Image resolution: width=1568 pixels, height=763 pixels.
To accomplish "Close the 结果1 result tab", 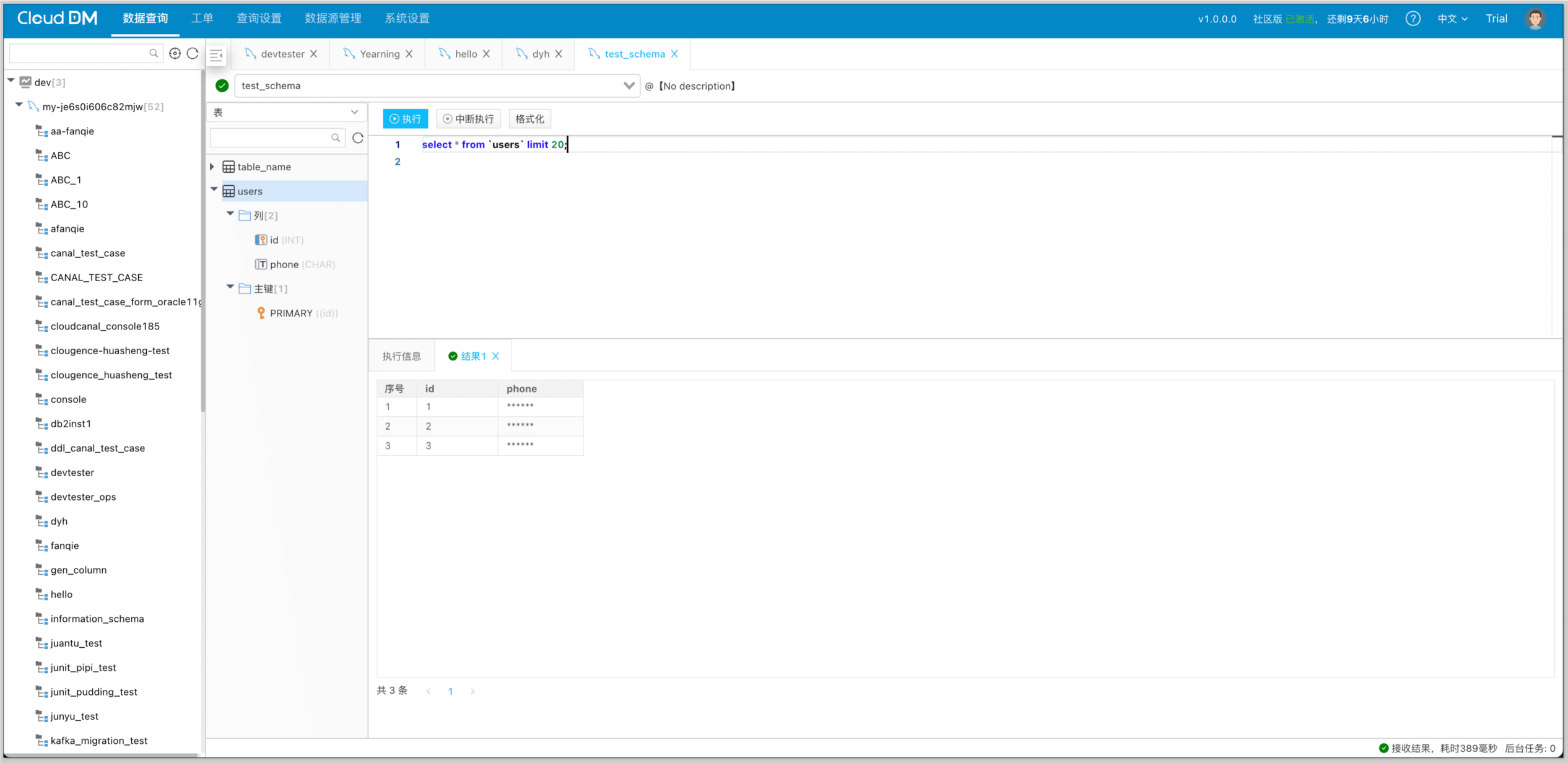I will [496, 356].
